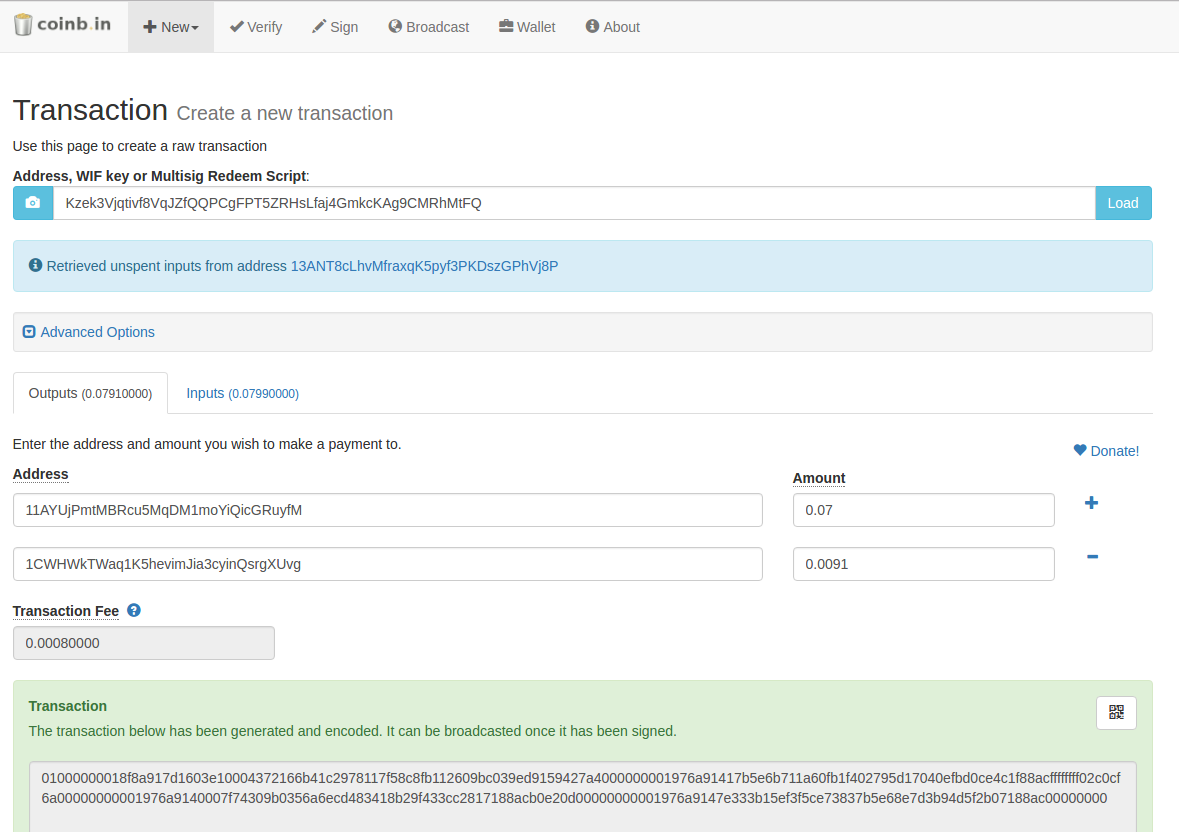Click the WIF key input field

pos(574,203)
